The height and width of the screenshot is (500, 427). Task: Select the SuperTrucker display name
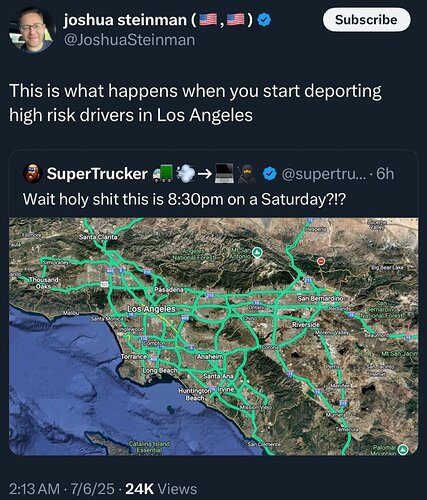[97, 174]
